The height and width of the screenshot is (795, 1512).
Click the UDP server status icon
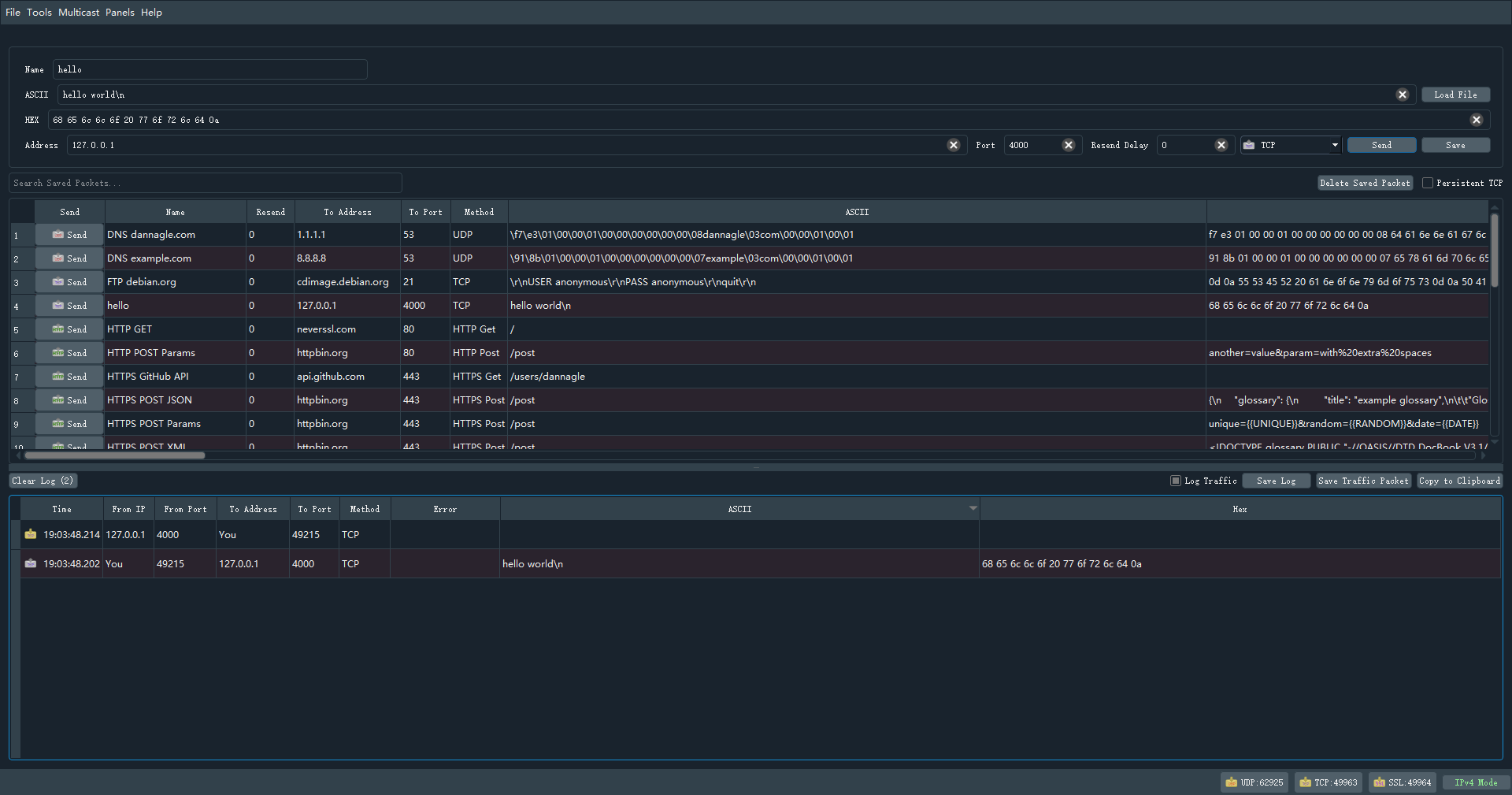click(1231, 782)
